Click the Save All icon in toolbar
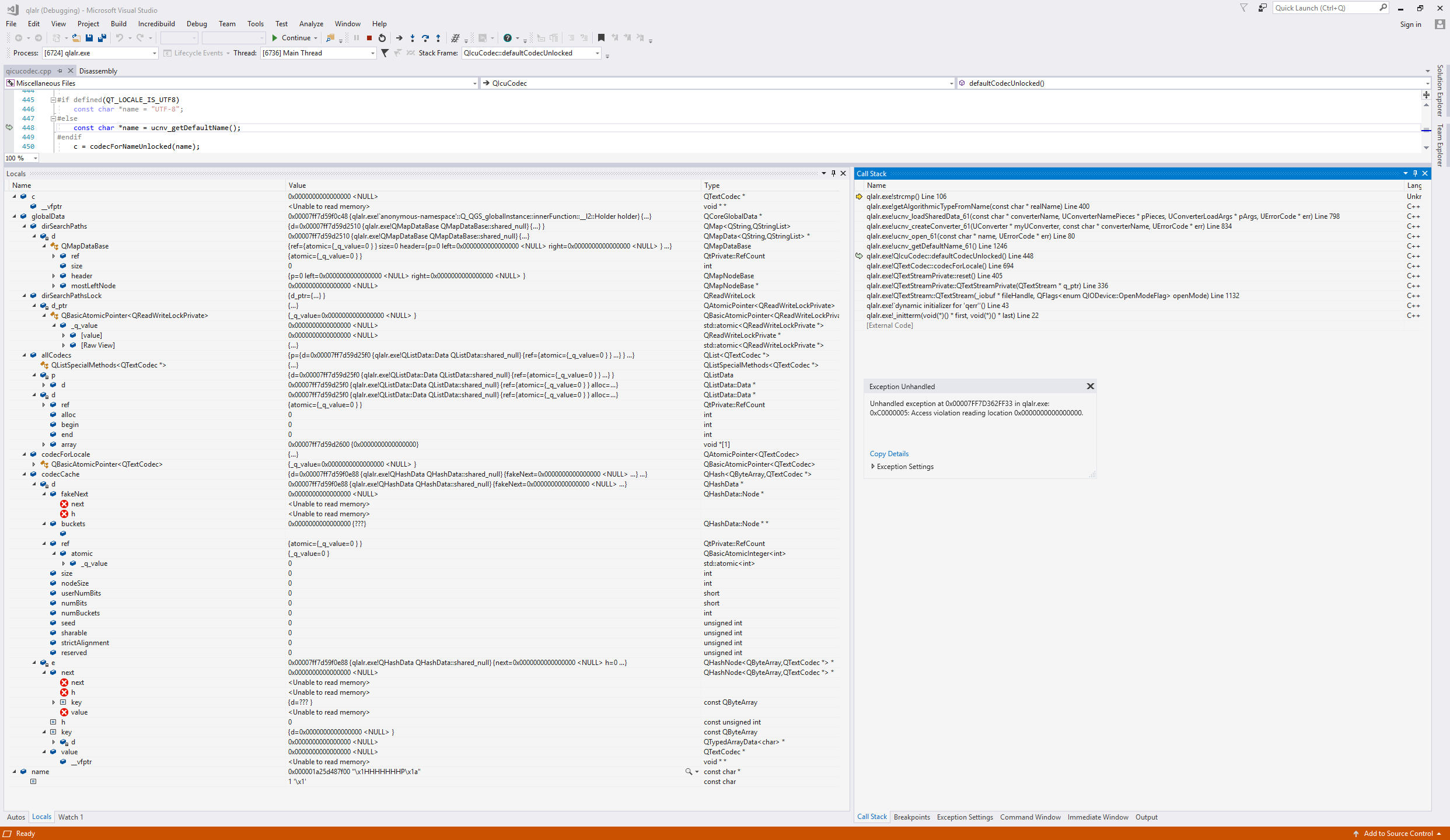This screenshot has height=840, width=1450. (x=102, y=38)
